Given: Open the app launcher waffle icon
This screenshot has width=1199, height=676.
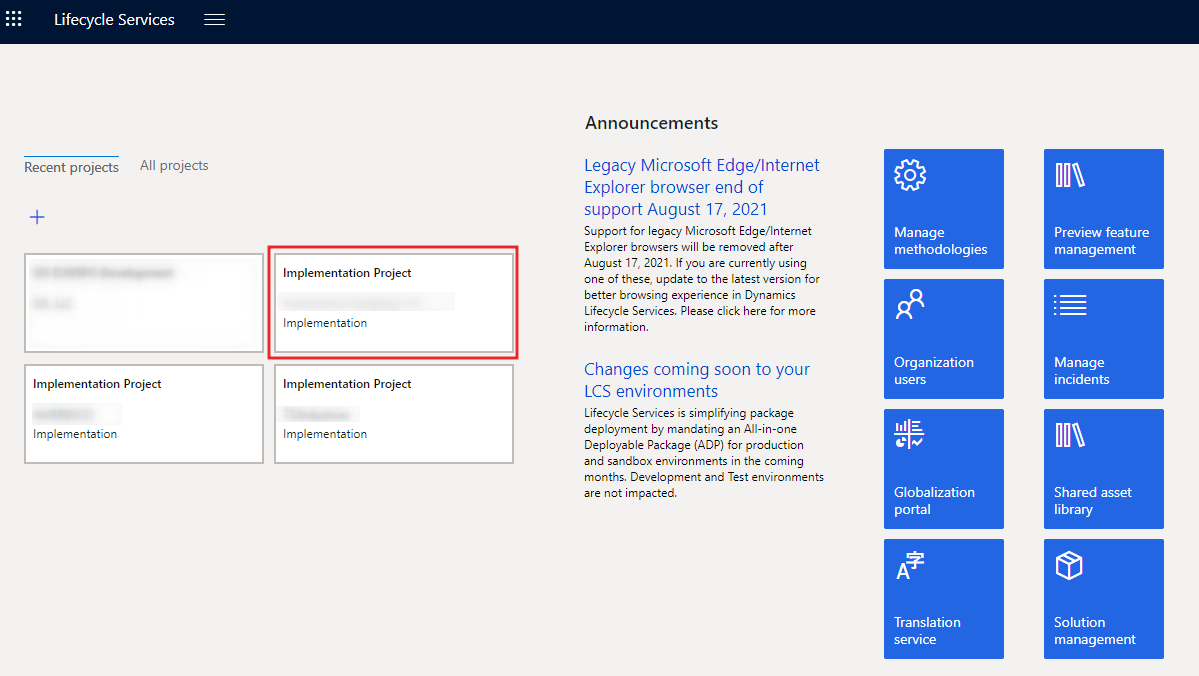Looking at the screenshot, I should (14, 20).
